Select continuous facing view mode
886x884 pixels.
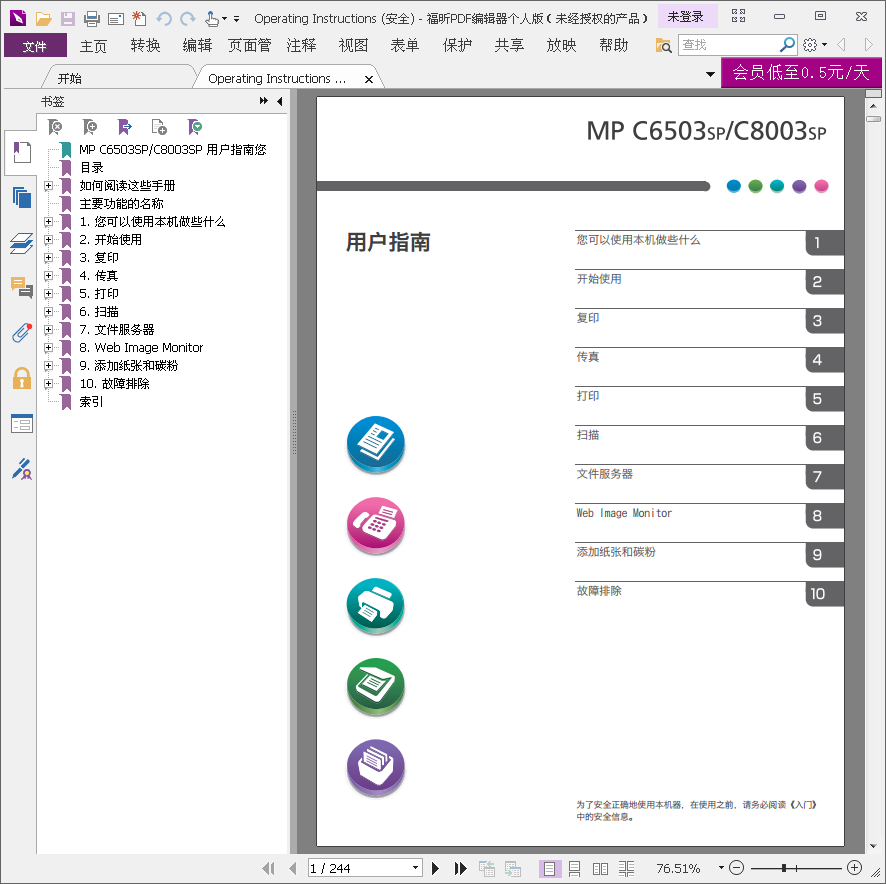click(626, 868)
